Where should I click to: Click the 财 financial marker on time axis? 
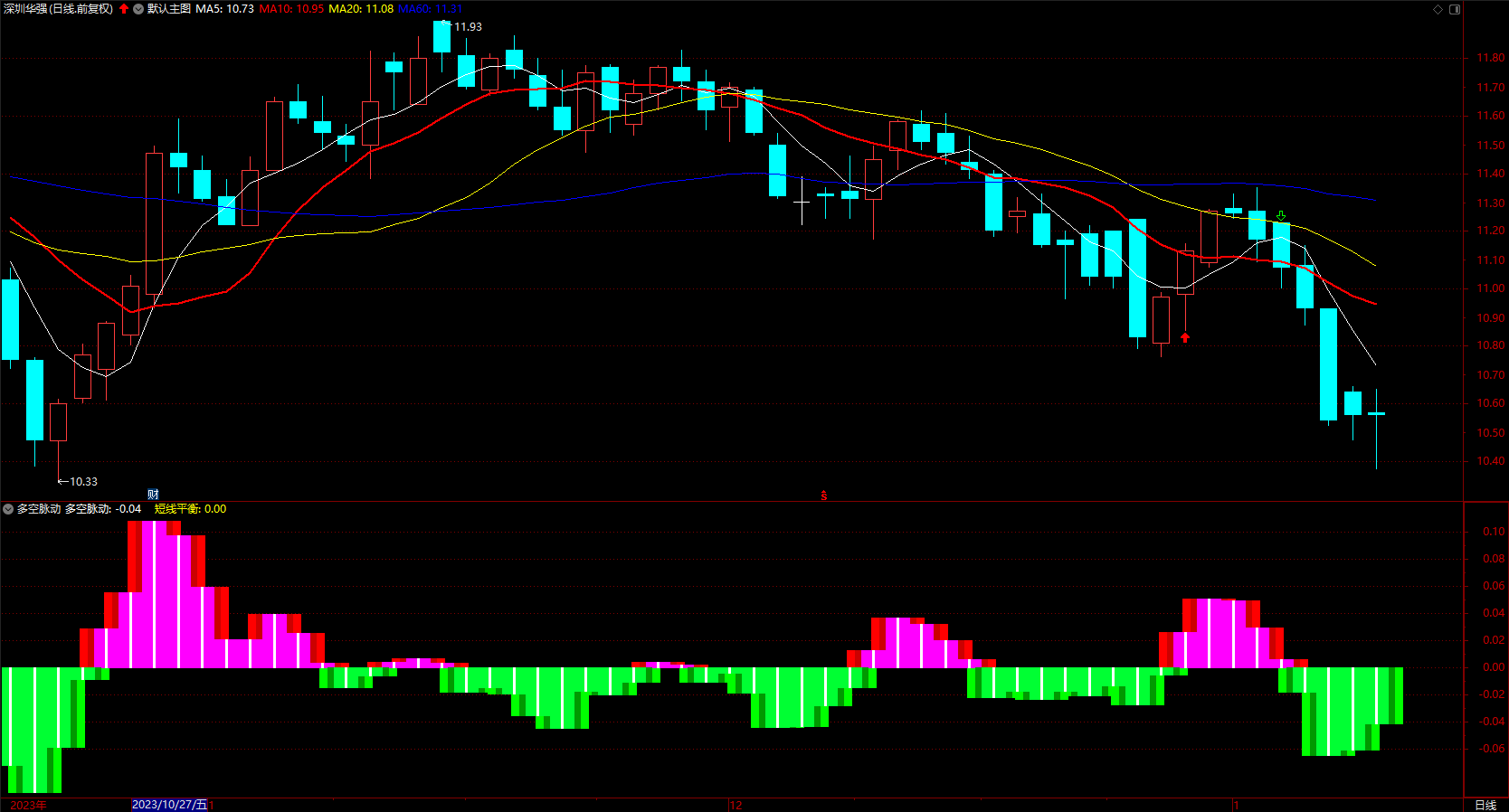[x=153, y=495]
